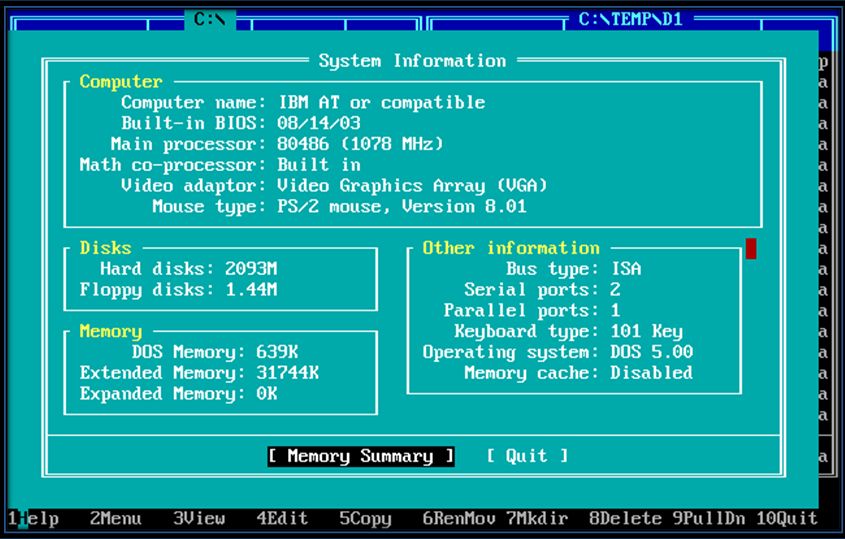The image size is (845, 539).
Task: Open the Memory Summary button
Action: click(361, 457)
